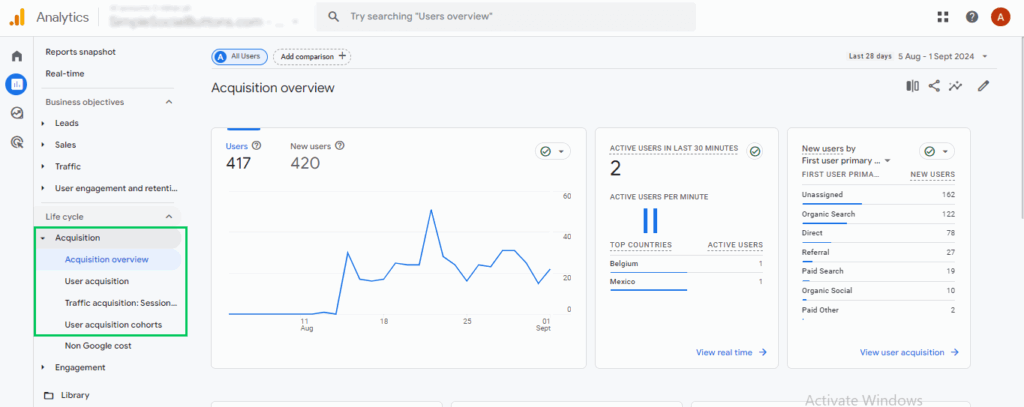Viewport: 1024px width, 407px height.
Task: Open the Explore icon in sidebar
Action: 16,112
